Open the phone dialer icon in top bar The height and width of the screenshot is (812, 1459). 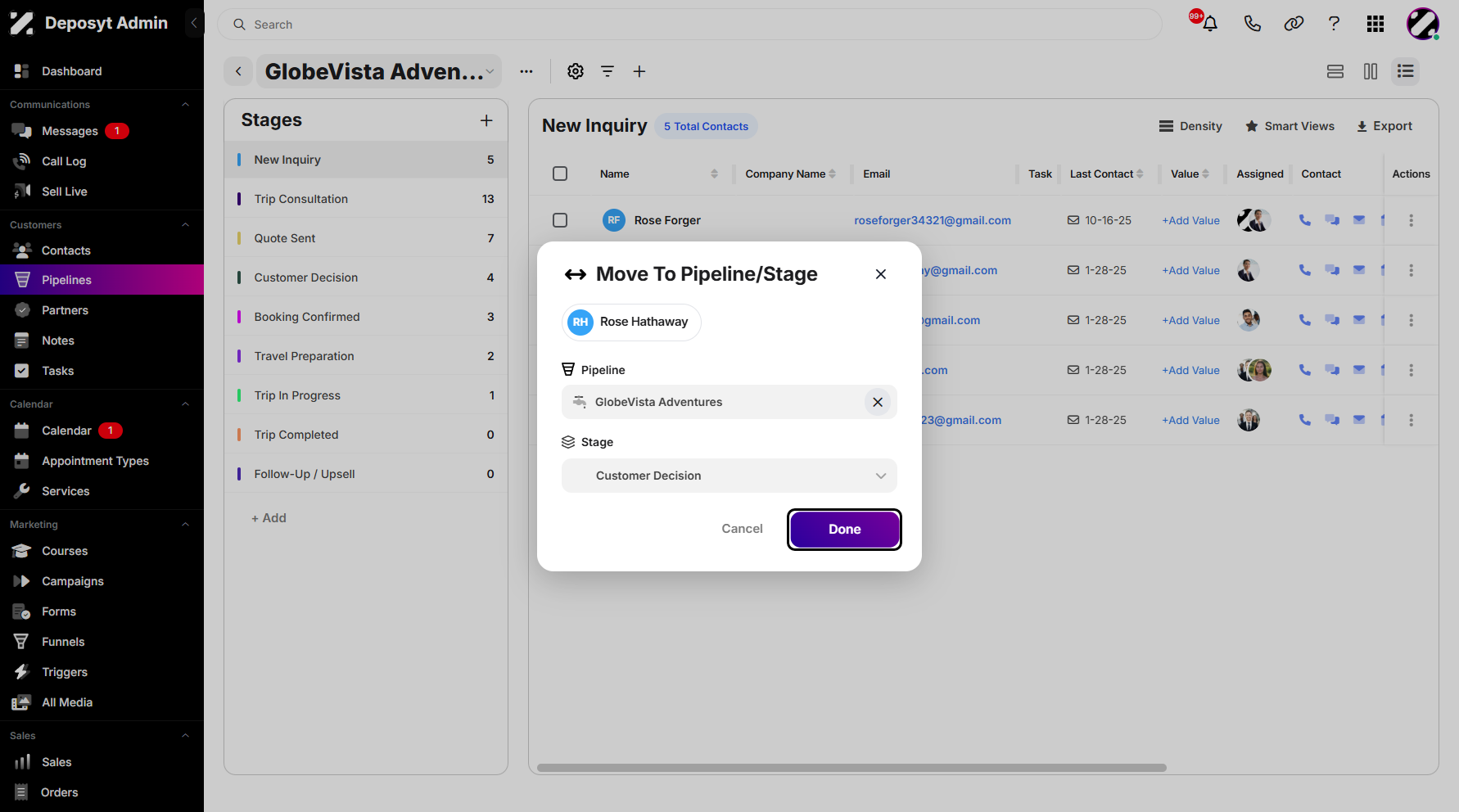point(1252,24)
